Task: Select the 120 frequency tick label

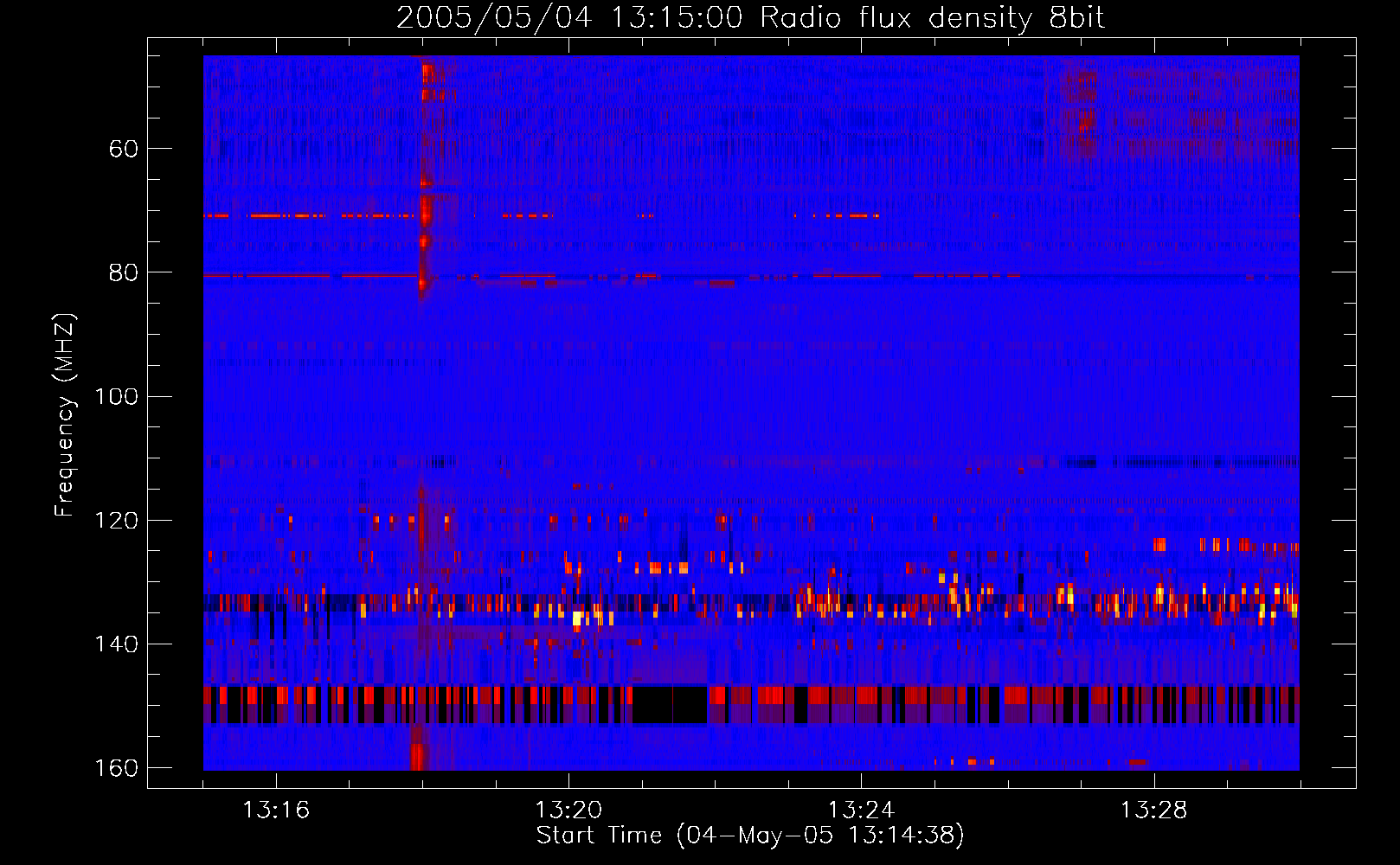Action: [116, 521]
